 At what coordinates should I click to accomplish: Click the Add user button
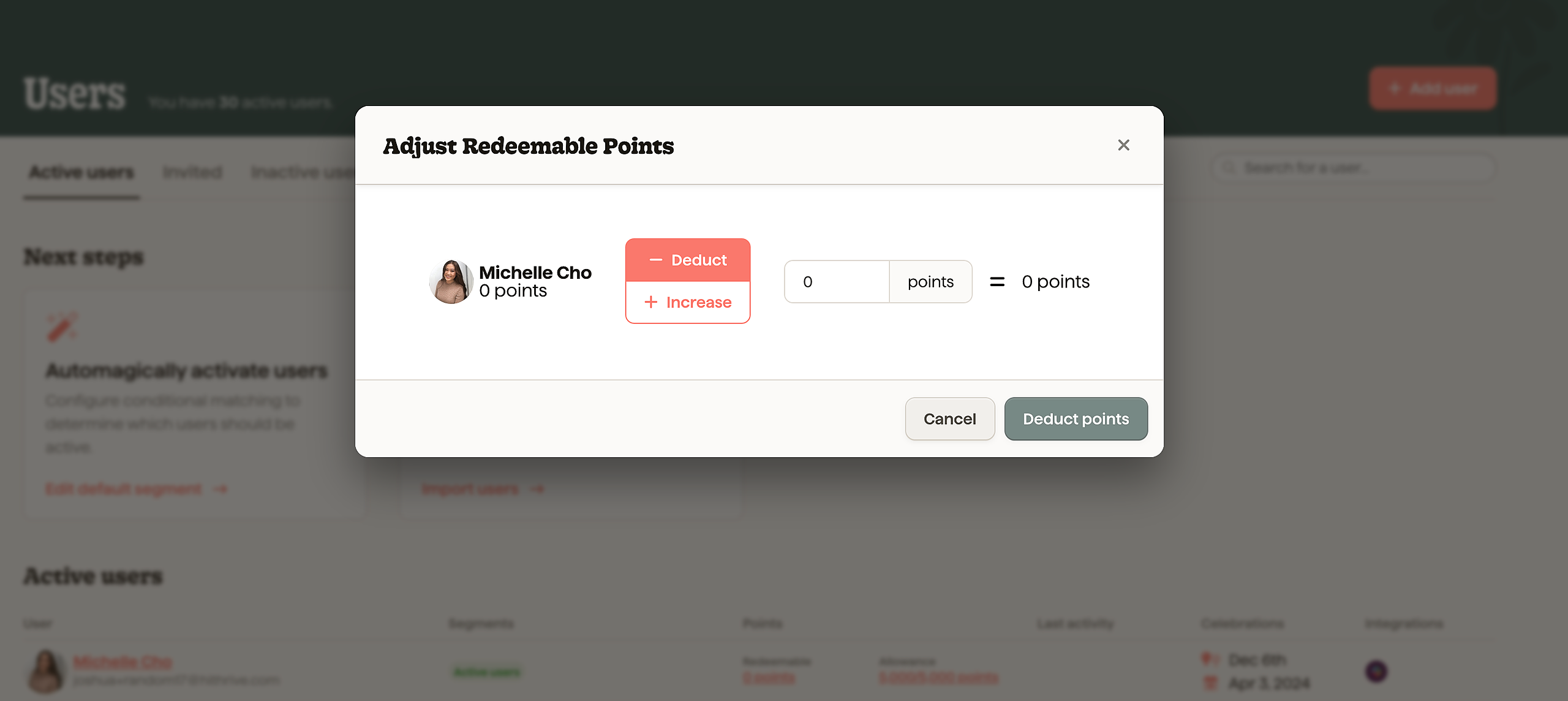click(x=1433, y=89)
